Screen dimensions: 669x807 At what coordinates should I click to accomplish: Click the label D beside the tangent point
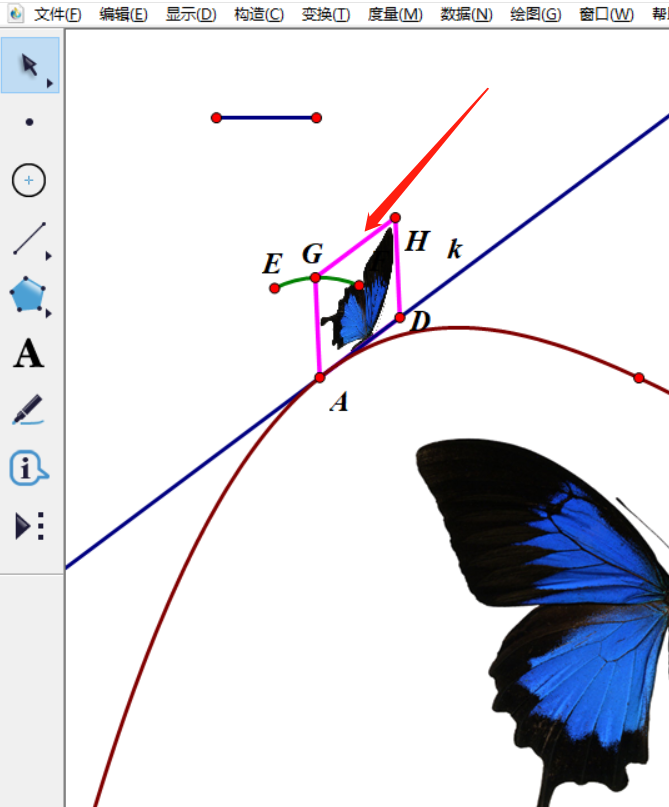pos(420,322)
